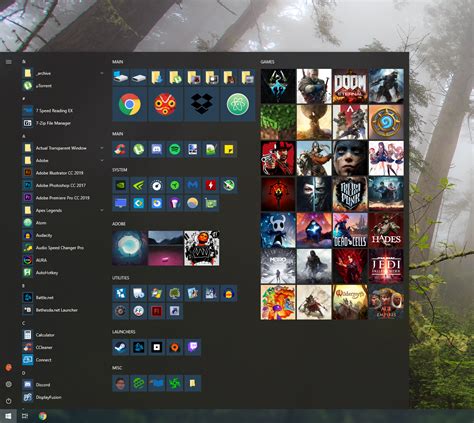The width and height of the screenshot is (474, 423).
Task: Expand the Apex Legends folder chevron
Action: [102, 211]
